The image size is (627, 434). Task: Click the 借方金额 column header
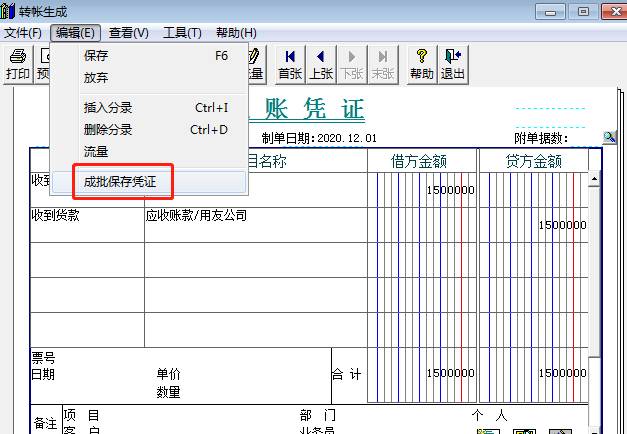tap(422, 161)
